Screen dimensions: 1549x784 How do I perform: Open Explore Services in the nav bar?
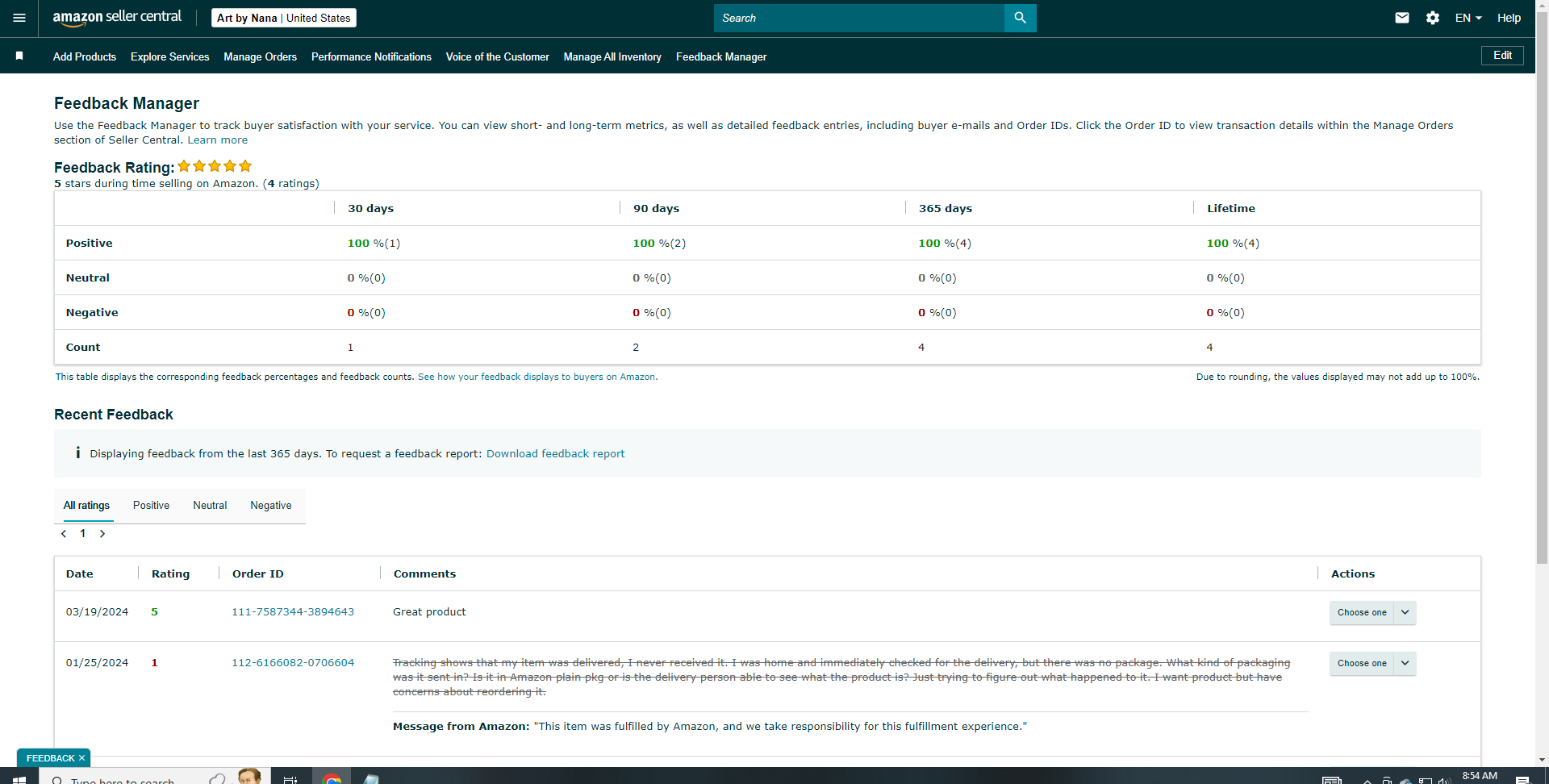pyautogui.click(x=170, y=56)
